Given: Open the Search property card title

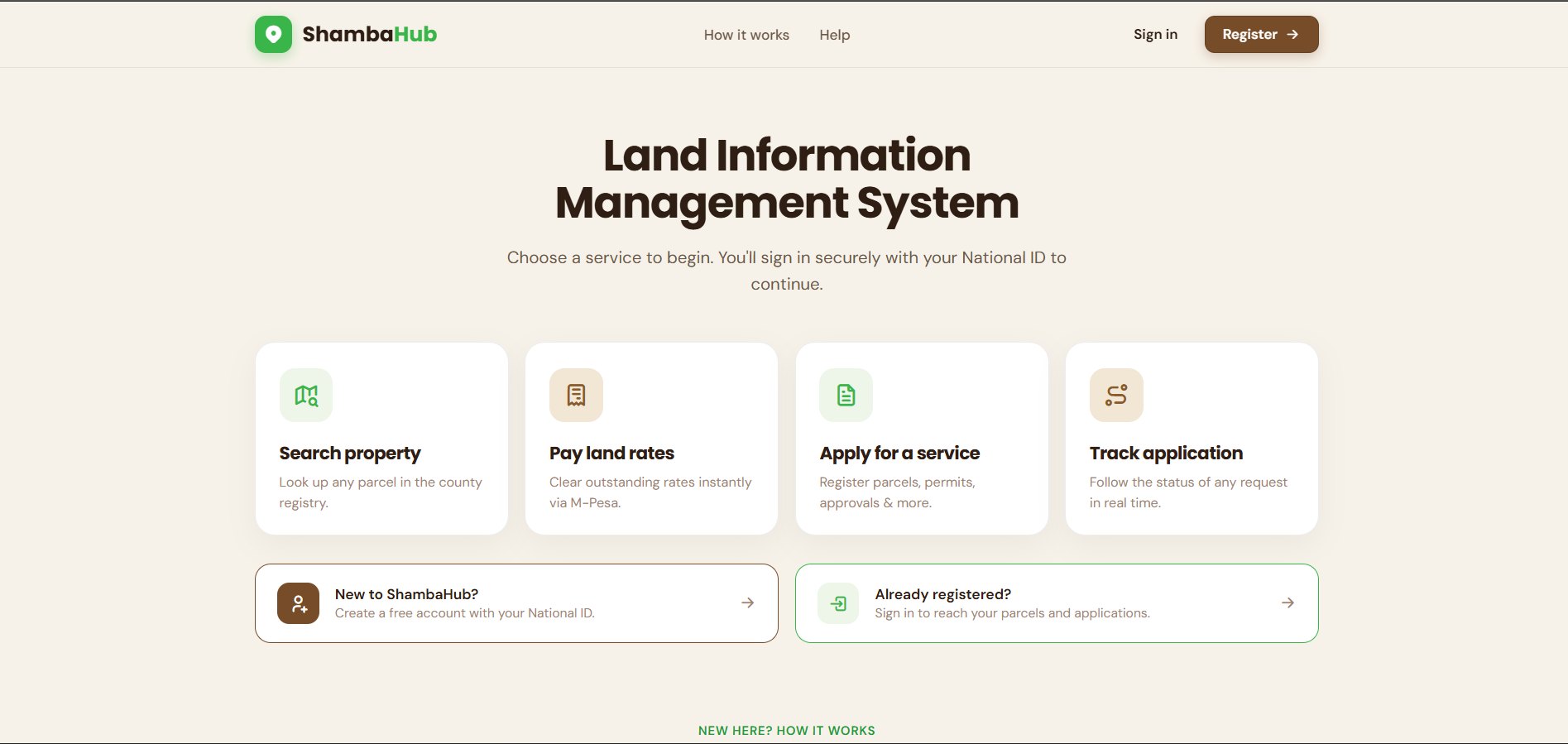Looking at the screenshot, I should coord(350,453).
